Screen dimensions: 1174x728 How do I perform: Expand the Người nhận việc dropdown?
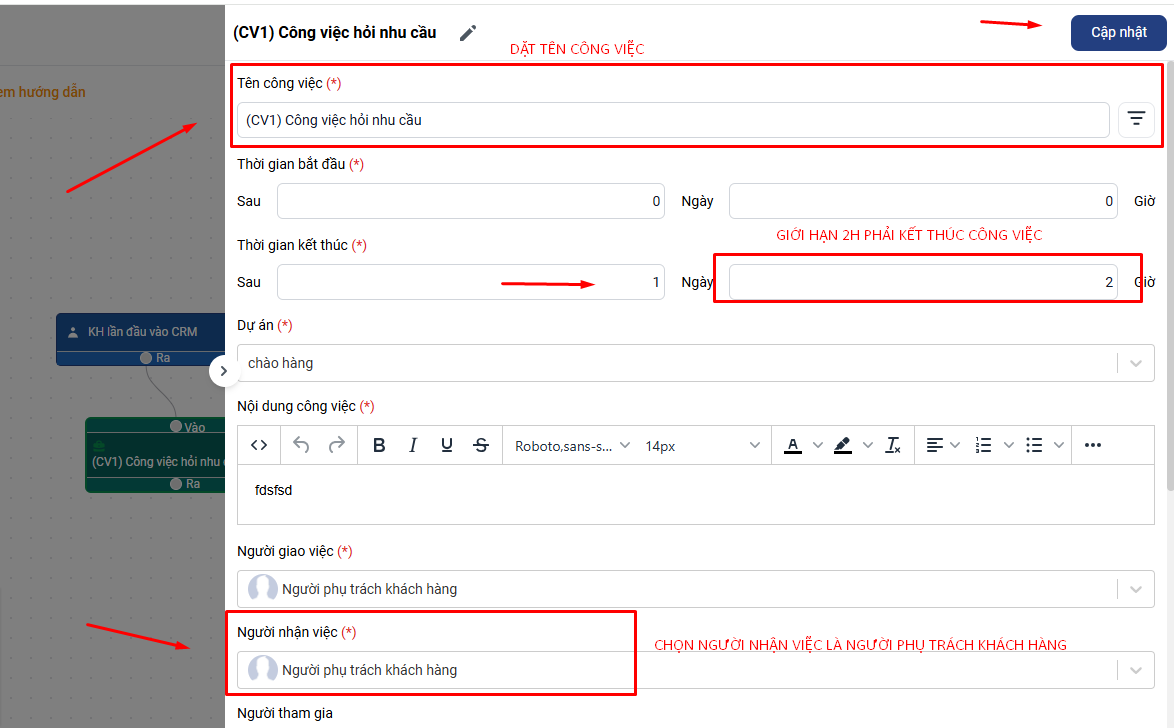[1136, 670]
